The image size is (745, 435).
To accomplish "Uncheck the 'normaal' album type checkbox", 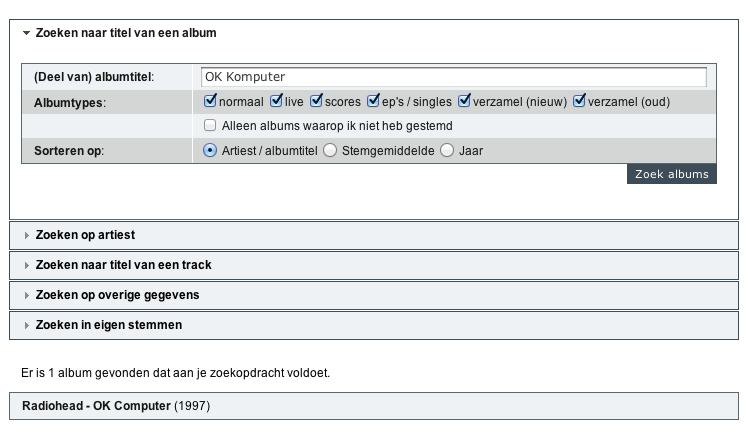I will (x=210, y=101).
